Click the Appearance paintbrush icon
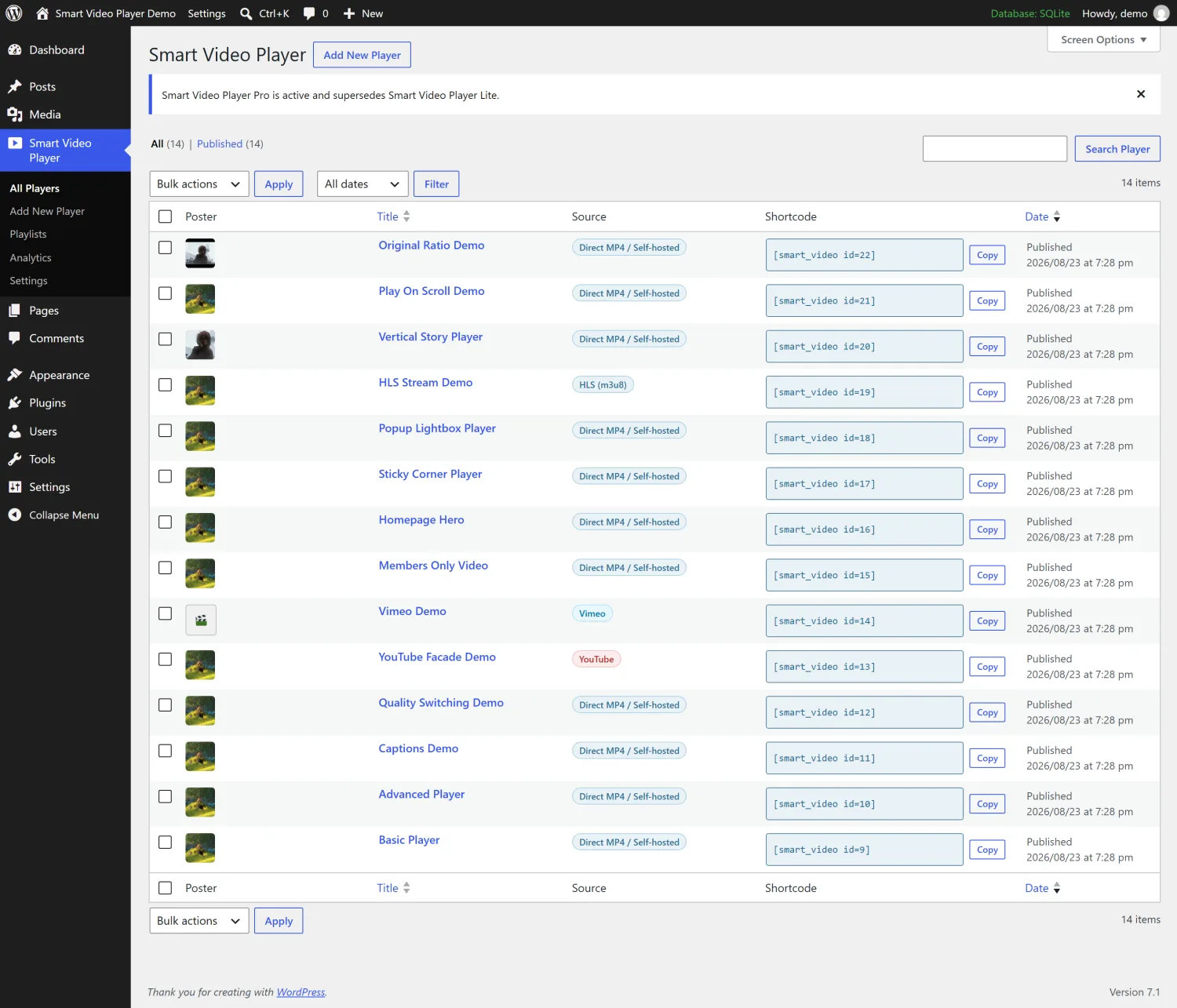1177x1008 pixels. tap(15, 375)
